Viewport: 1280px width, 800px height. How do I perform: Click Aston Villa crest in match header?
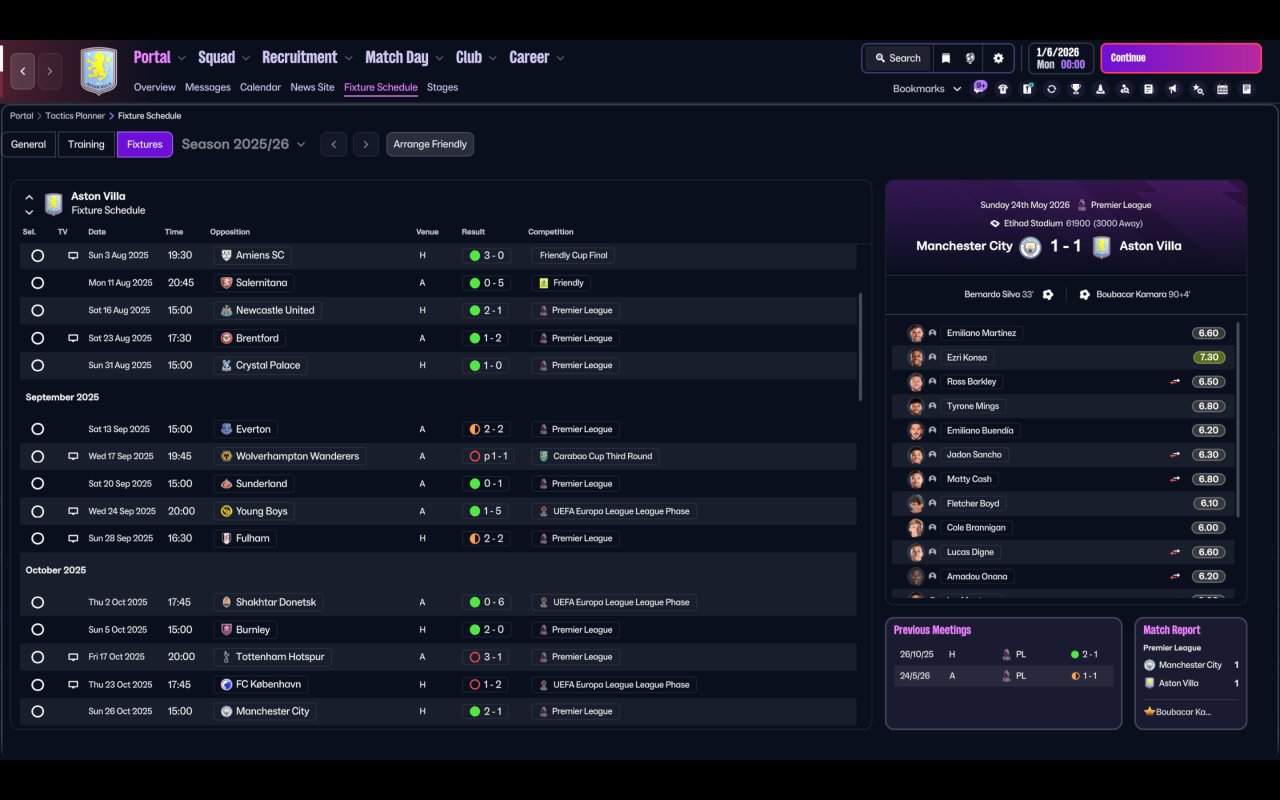(x=1101, y=247)
